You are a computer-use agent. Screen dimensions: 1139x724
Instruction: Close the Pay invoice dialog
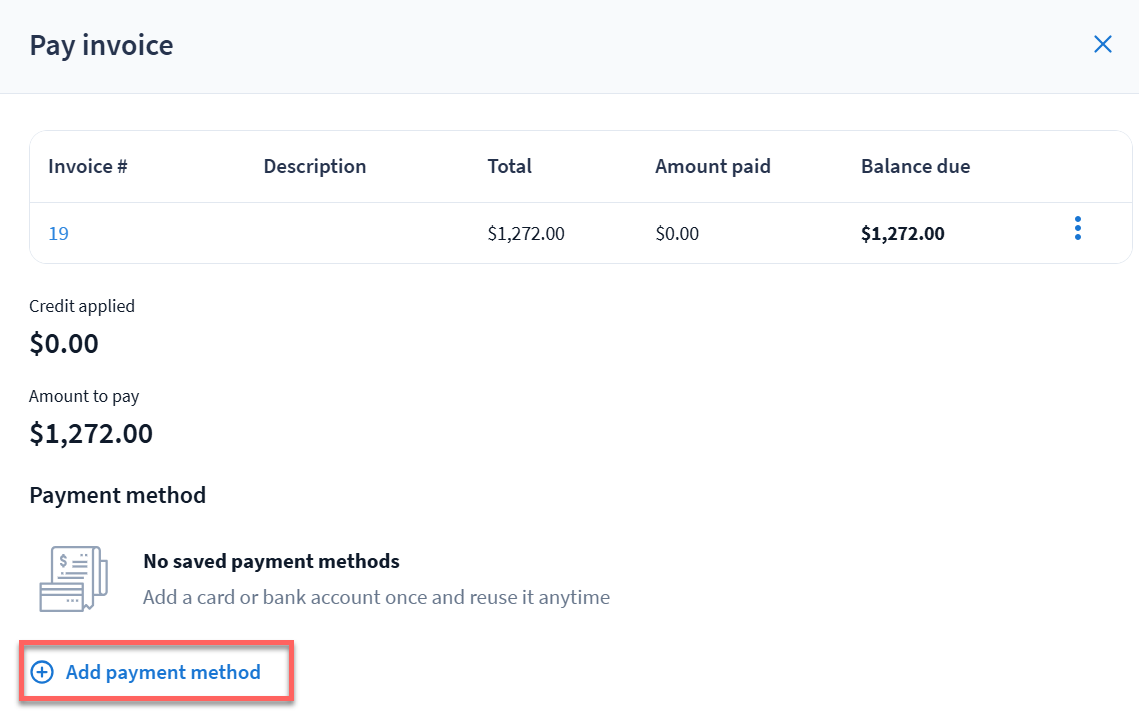tap(1103, 44)
